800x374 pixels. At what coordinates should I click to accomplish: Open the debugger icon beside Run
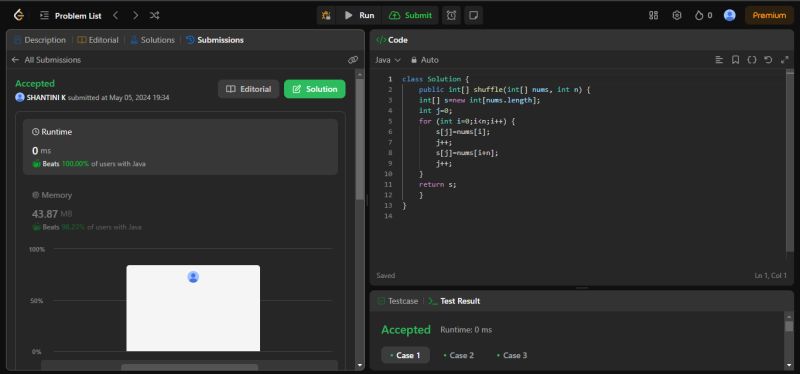click(326, 15)
